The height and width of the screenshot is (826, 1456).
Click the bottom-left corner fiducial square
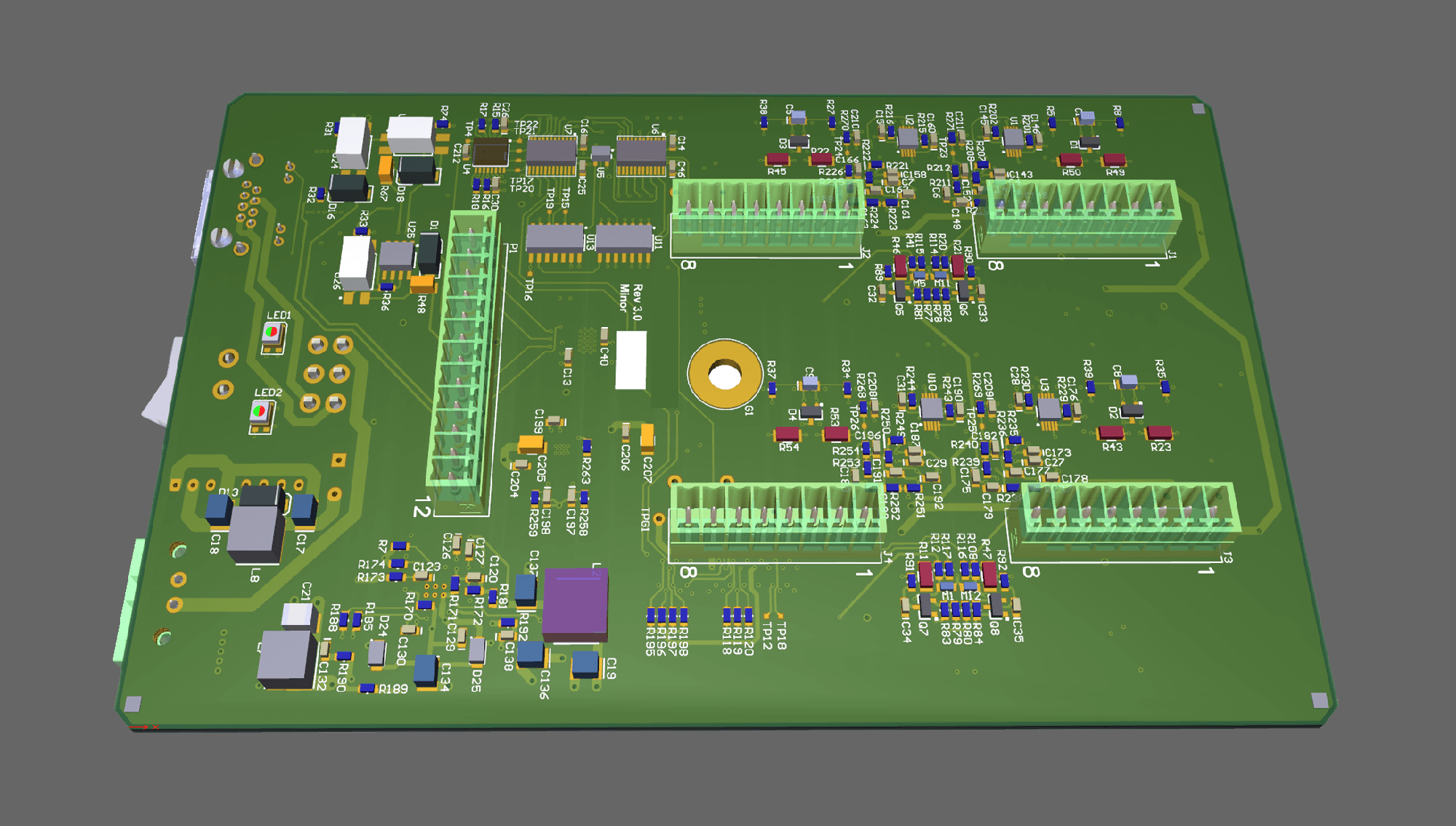(x=132, y=704)
